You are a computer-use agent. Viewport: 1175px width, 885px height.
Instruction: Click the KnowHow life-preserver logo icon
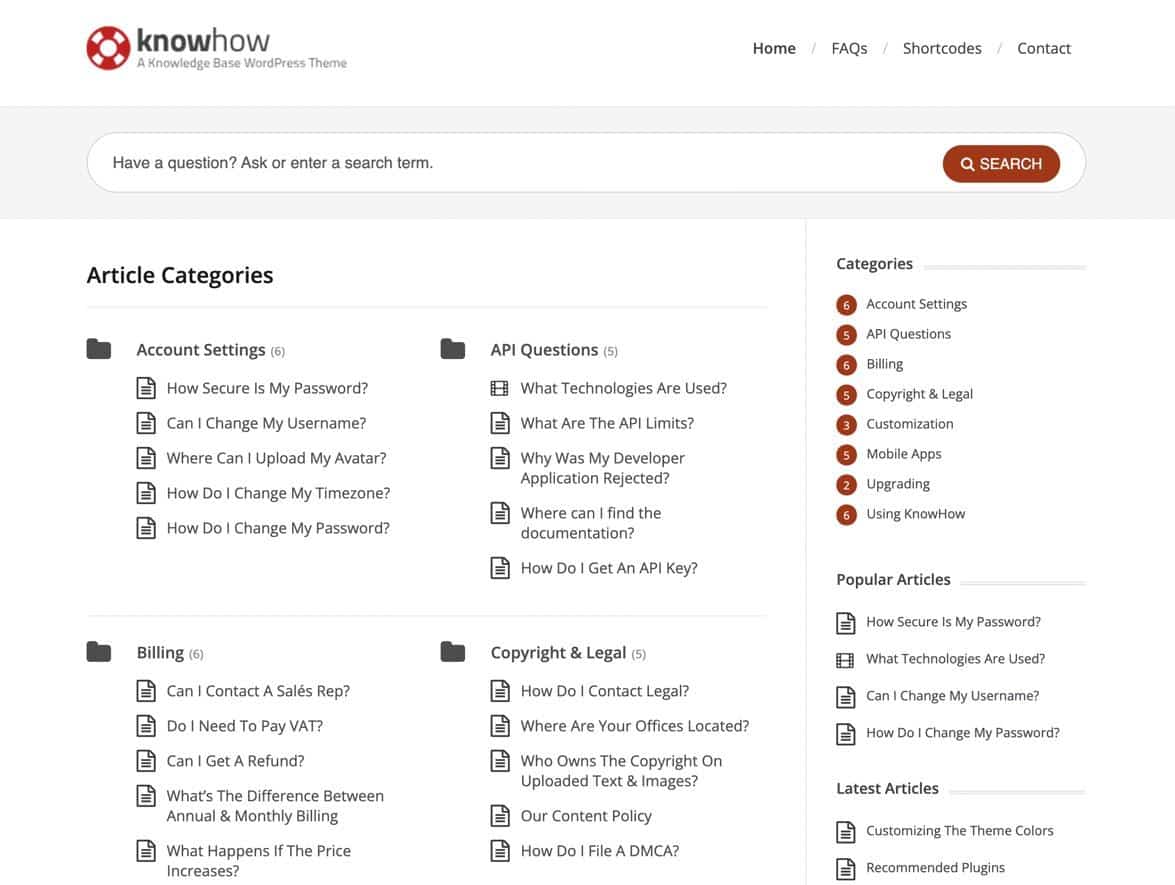(108, 47)
